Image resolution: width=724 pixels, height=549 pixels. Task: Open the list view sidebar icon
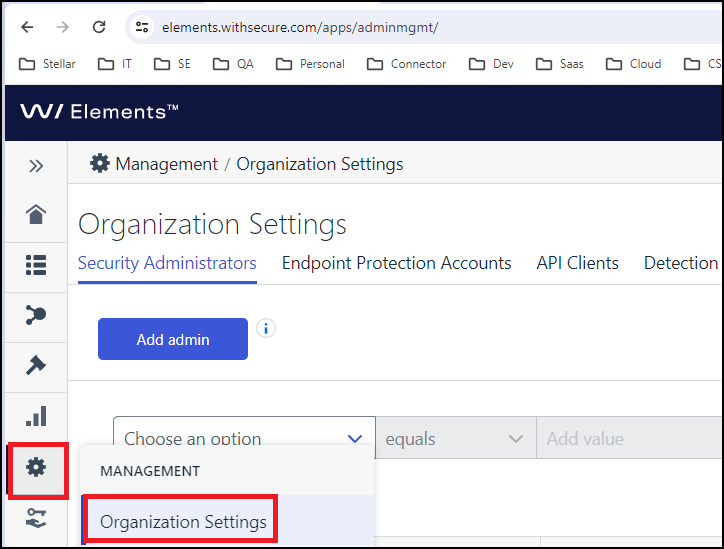click(36, 265)
